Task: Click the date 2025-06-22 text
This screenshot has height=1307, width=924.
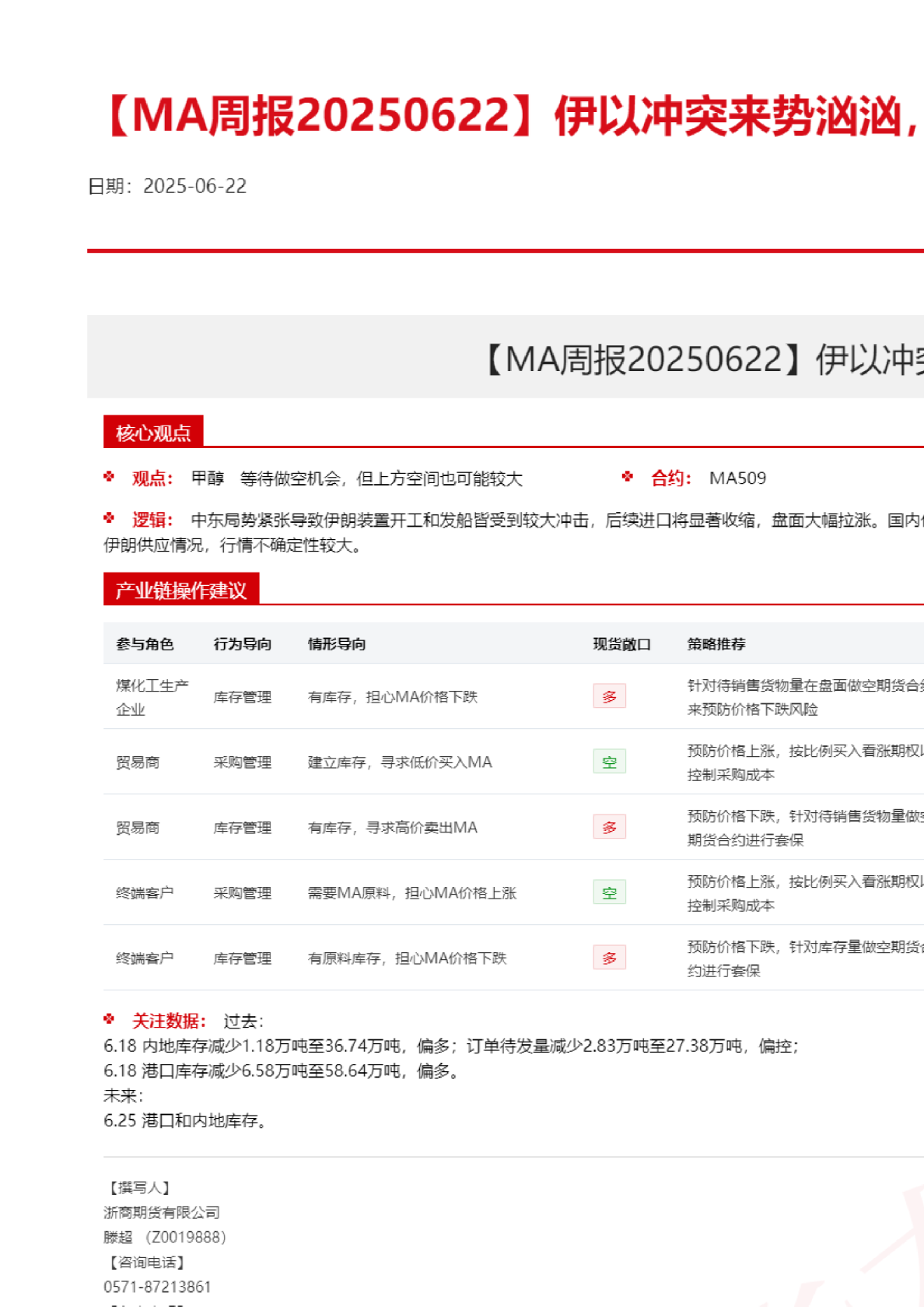Action: point(194,186)
